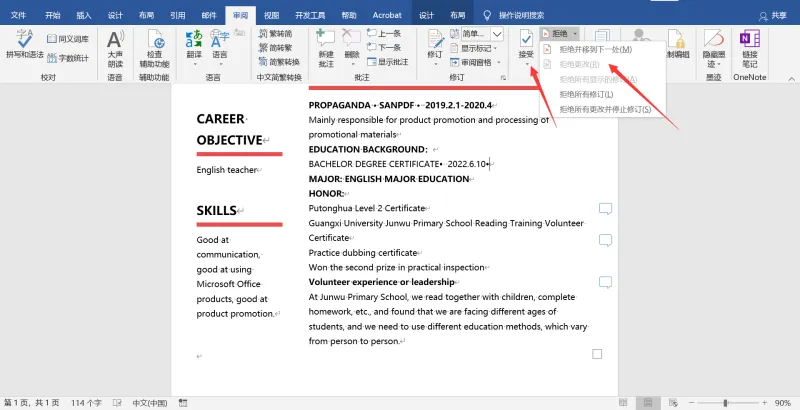Convert text with 简转繁
800x410 pixels.
pyautogui.click(x=276, y=47)
